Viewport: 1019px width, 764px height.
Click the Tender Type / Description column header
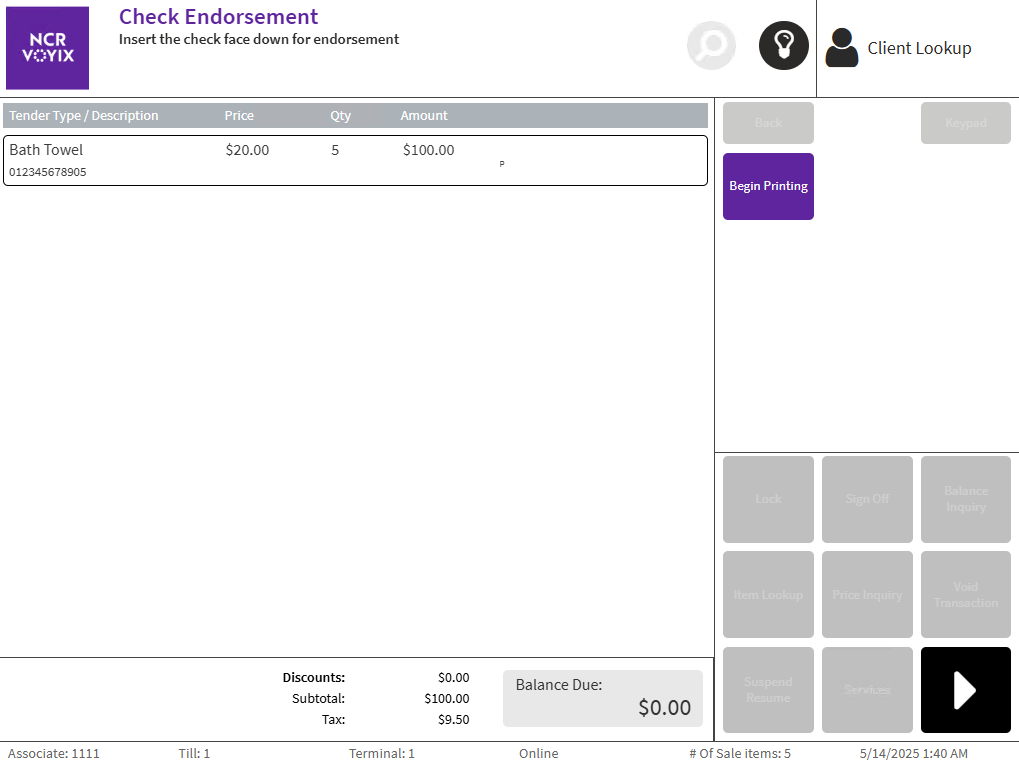(x=84, y=116)
